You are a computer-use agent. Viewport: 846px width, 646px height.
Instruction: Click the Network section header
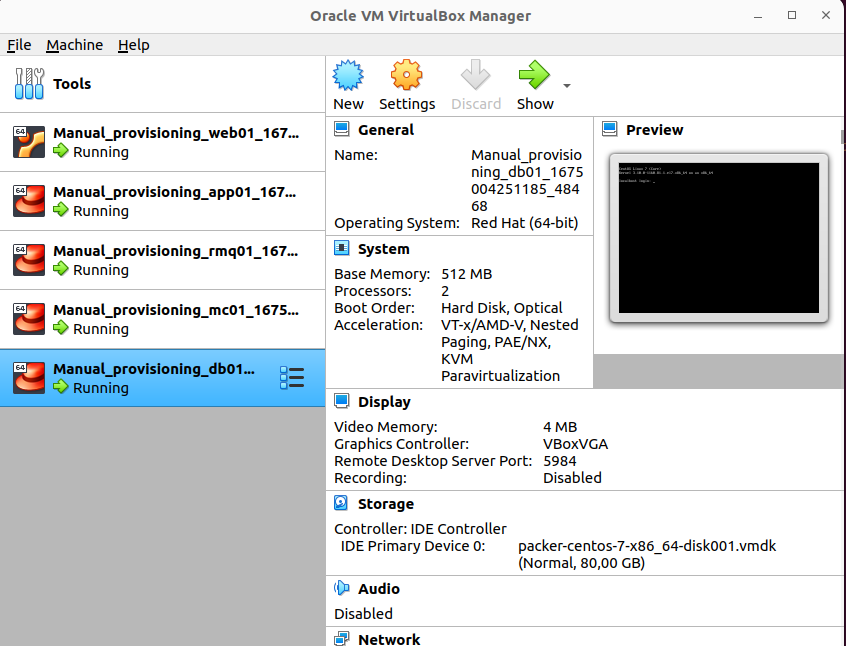tap(389, 640)
